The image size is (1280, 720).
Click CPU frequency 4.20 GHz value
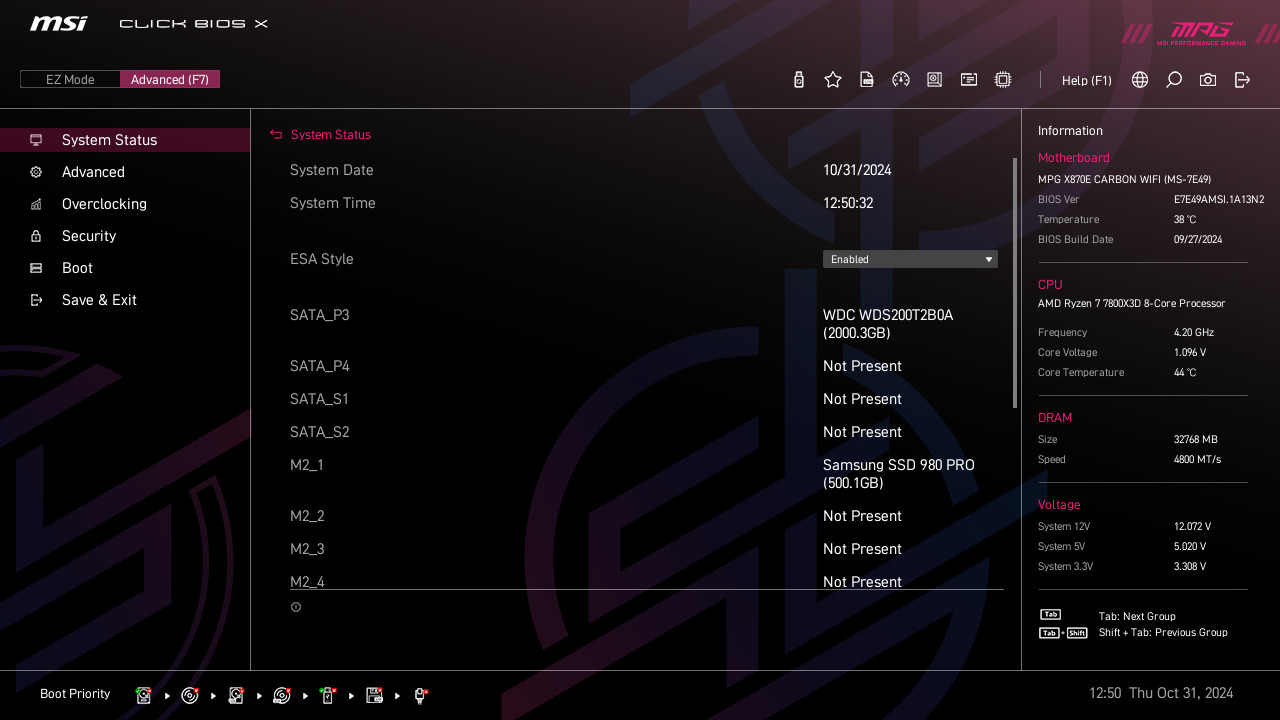[1194, 333]
